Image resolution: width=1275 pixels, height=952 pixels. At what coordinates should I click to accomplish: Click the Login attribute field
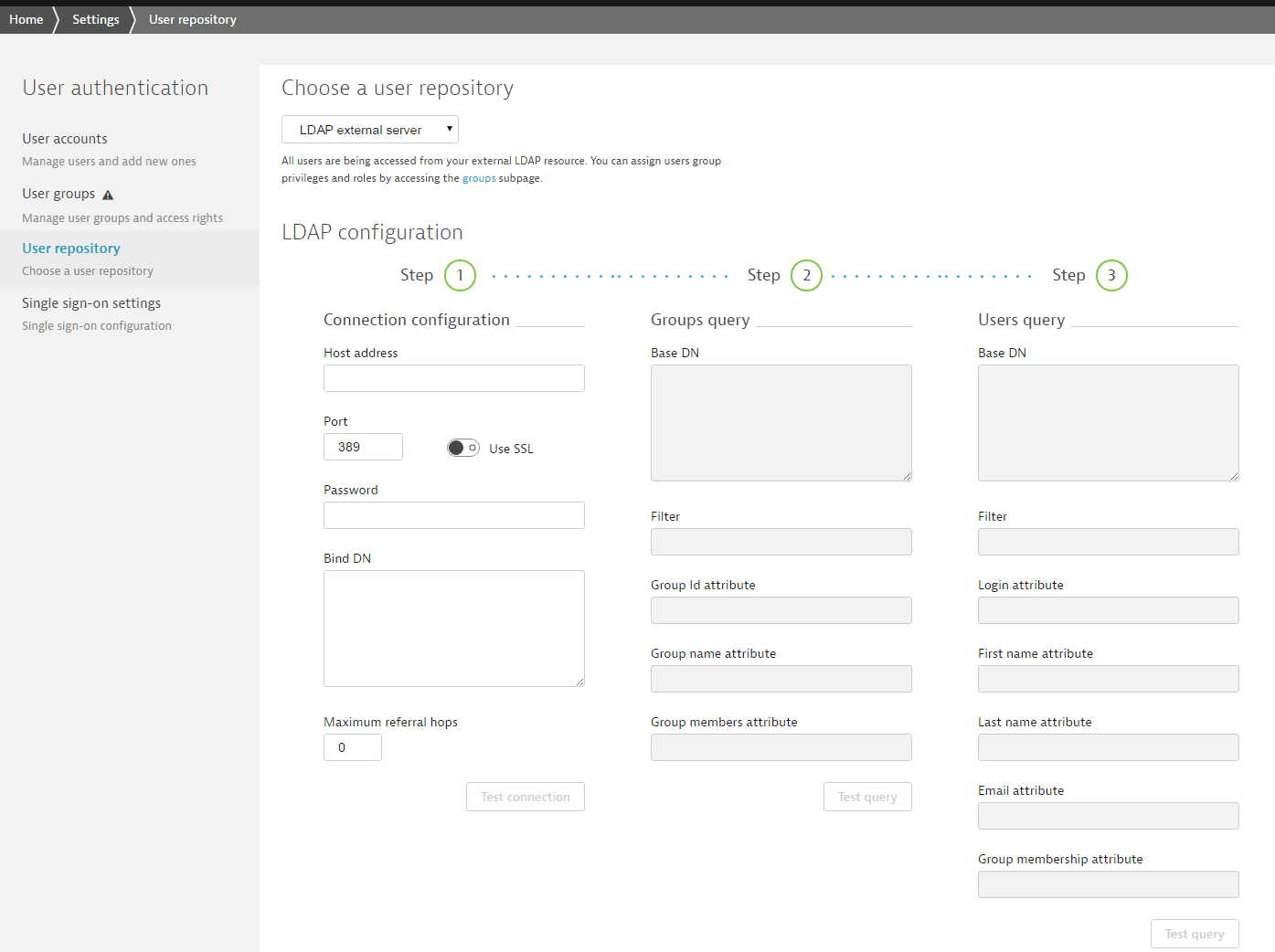tap(1109, 610)
